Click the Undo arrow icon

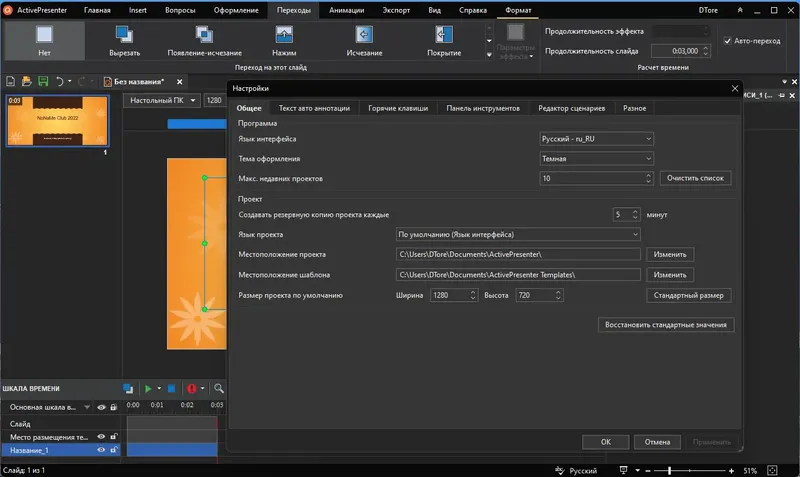(60, 80)
